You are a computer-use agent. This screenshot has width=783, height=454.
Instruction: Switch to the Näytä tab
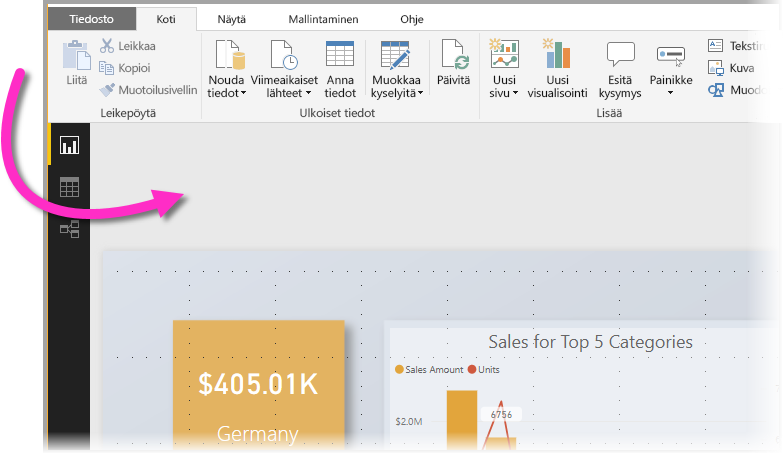click(231, 19)
